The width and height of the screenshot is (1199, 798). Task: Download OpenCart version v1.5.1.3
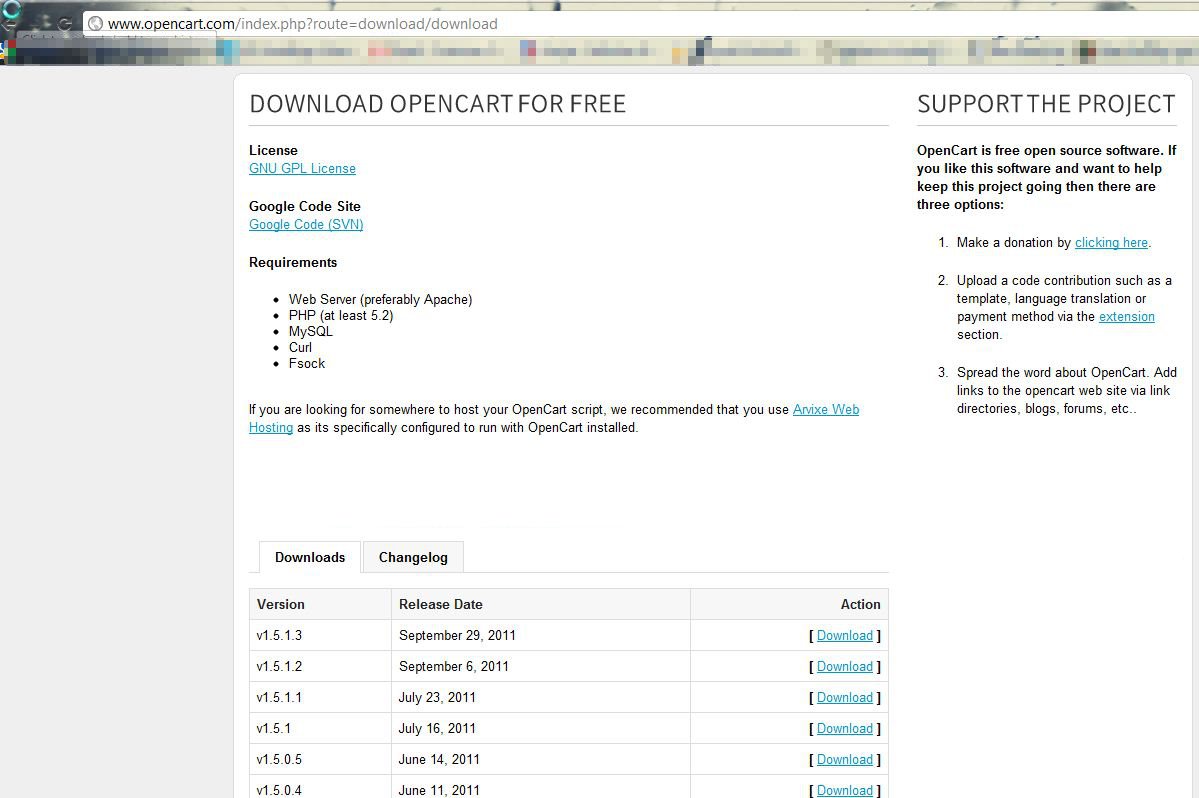(844, 636)
